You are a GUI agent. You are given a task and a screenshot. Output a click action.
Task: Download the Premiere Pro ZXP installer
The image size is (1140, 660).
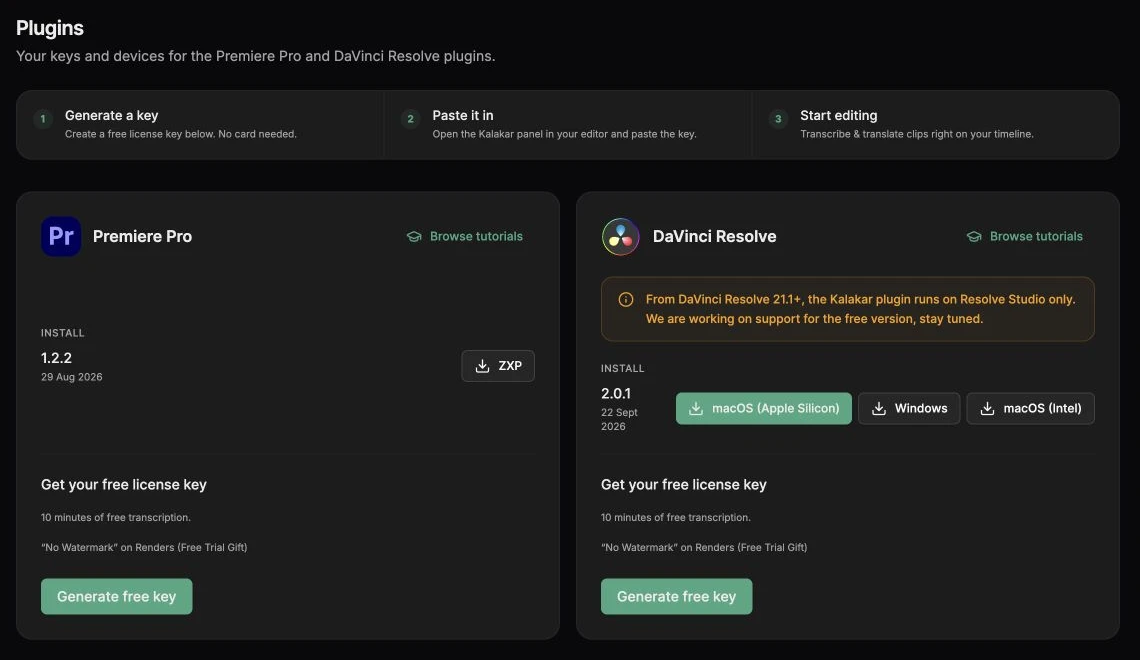click(498, 366)
